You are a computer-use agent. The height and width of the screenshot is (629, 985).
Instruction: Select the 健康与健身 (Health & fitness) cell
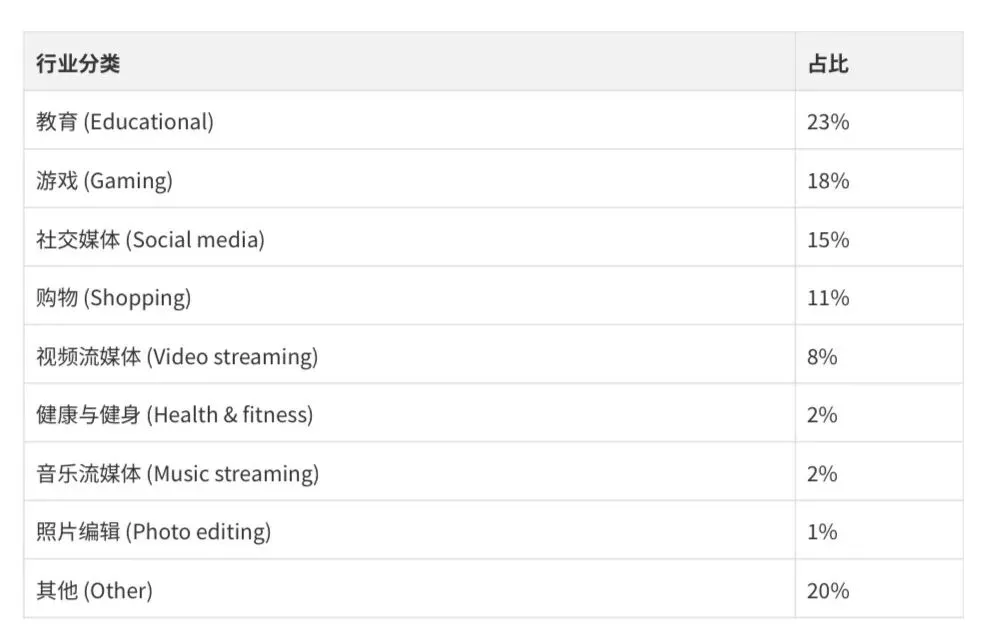click(x=174, y=415)
